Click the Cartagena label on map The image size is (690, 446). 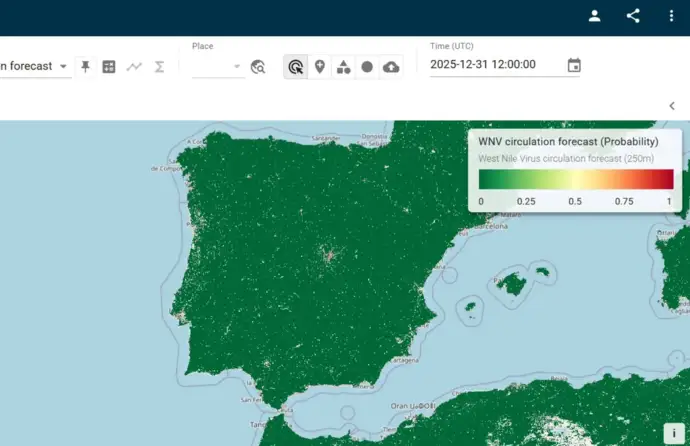pos(404,360)
